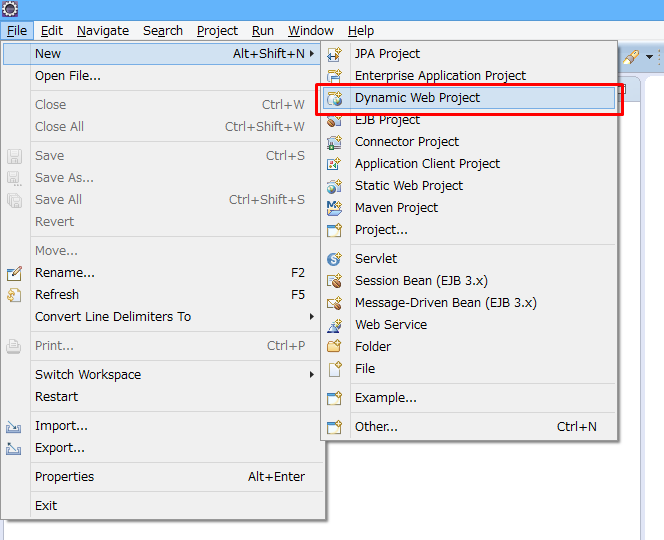Click the Alt+Shift+N shortcut text
Screen dimensions: 664x540
269,54
